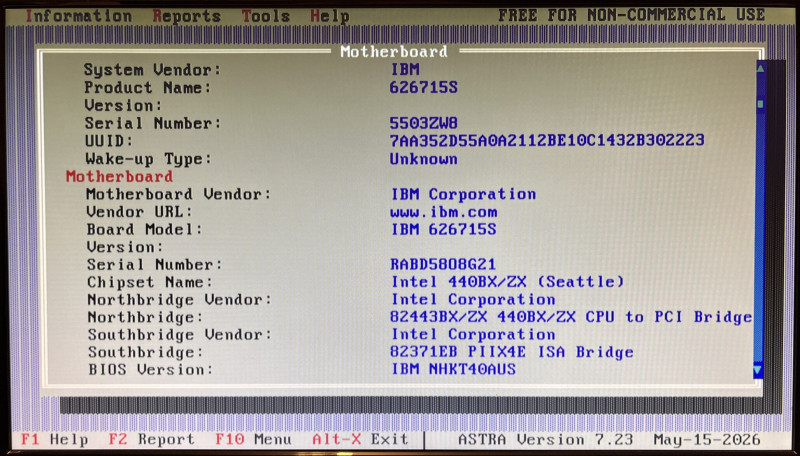
Task: Click the Board Model label
Action: click(x=144, y=230)
